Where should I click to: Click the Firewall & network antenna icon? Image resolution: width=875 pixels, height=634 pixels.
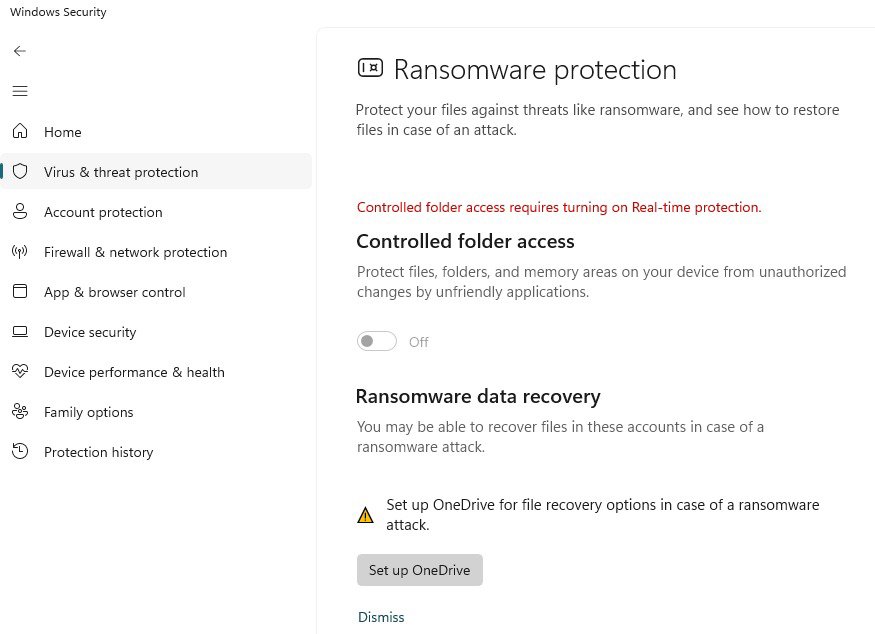pos(20,252)
